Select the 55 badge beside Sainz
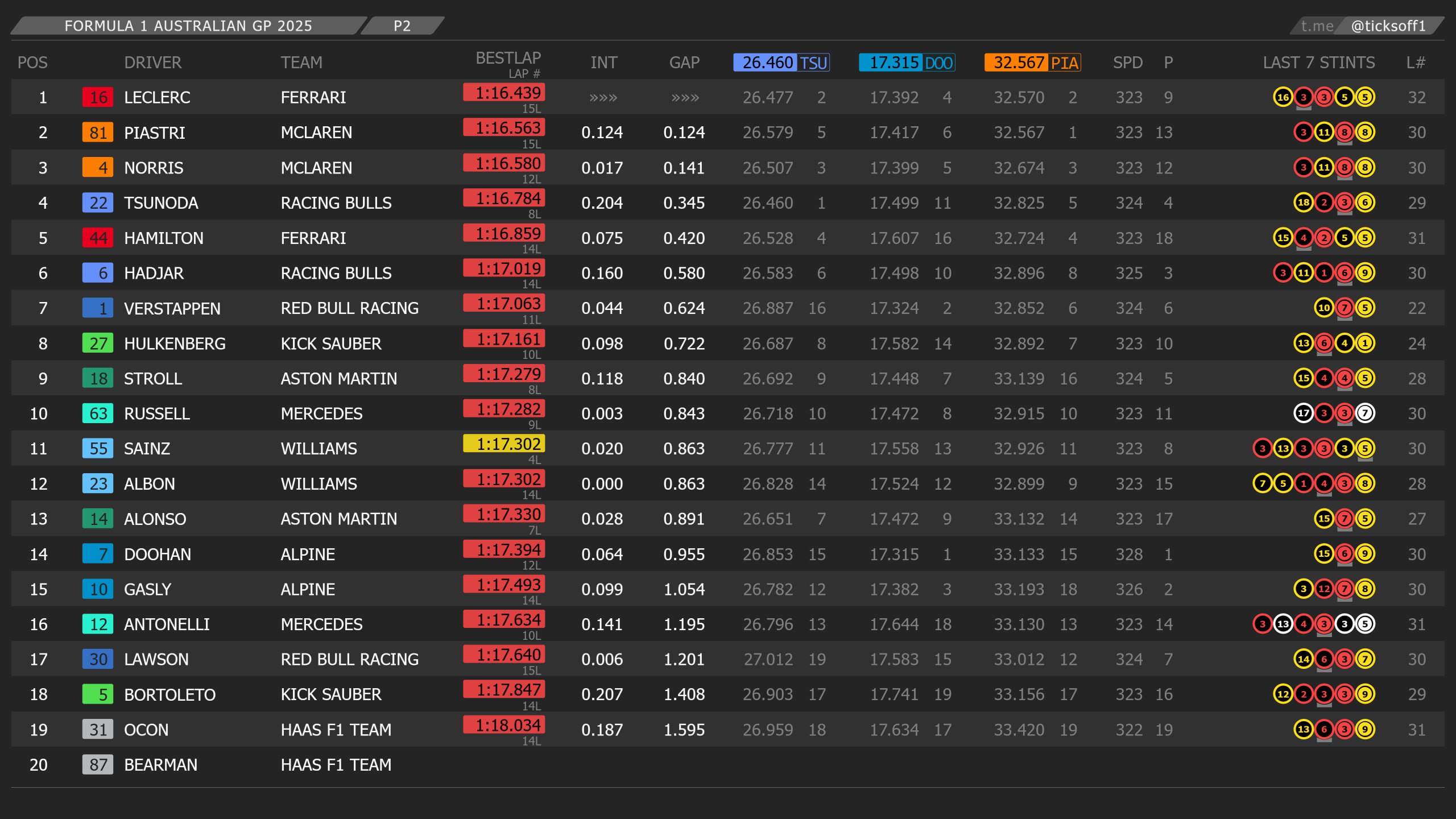1456x819 pixels. pos(98,449)
